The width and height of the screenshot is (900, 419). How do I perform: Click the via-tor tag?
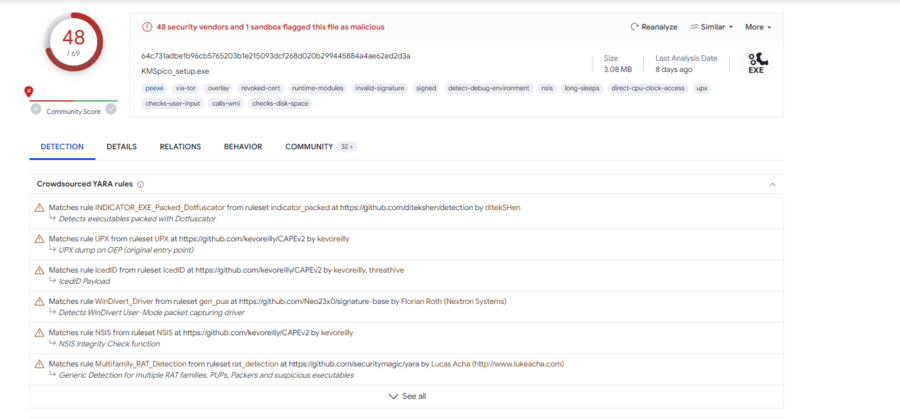[185, 88]
